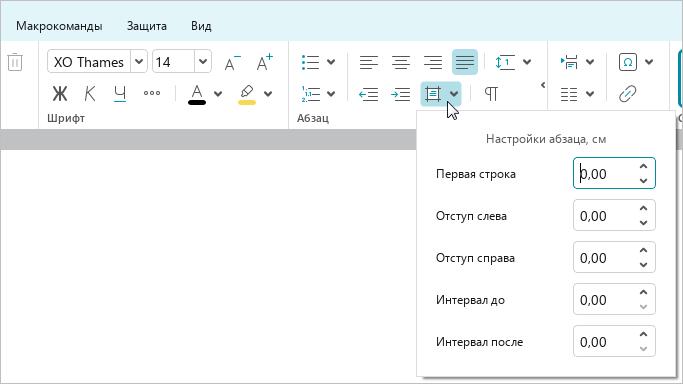
Task: Open columns dropdown arrow
Action: pos(590,94)
